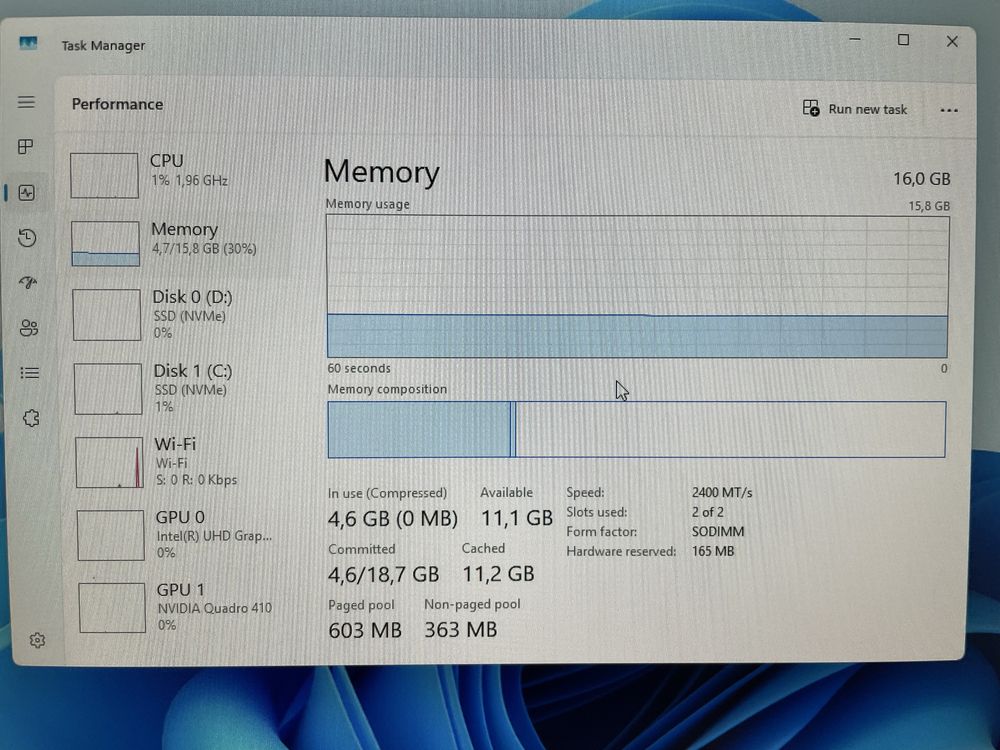Minimize the Task Manager window
Screen dimensions: 1000x750
855,40
